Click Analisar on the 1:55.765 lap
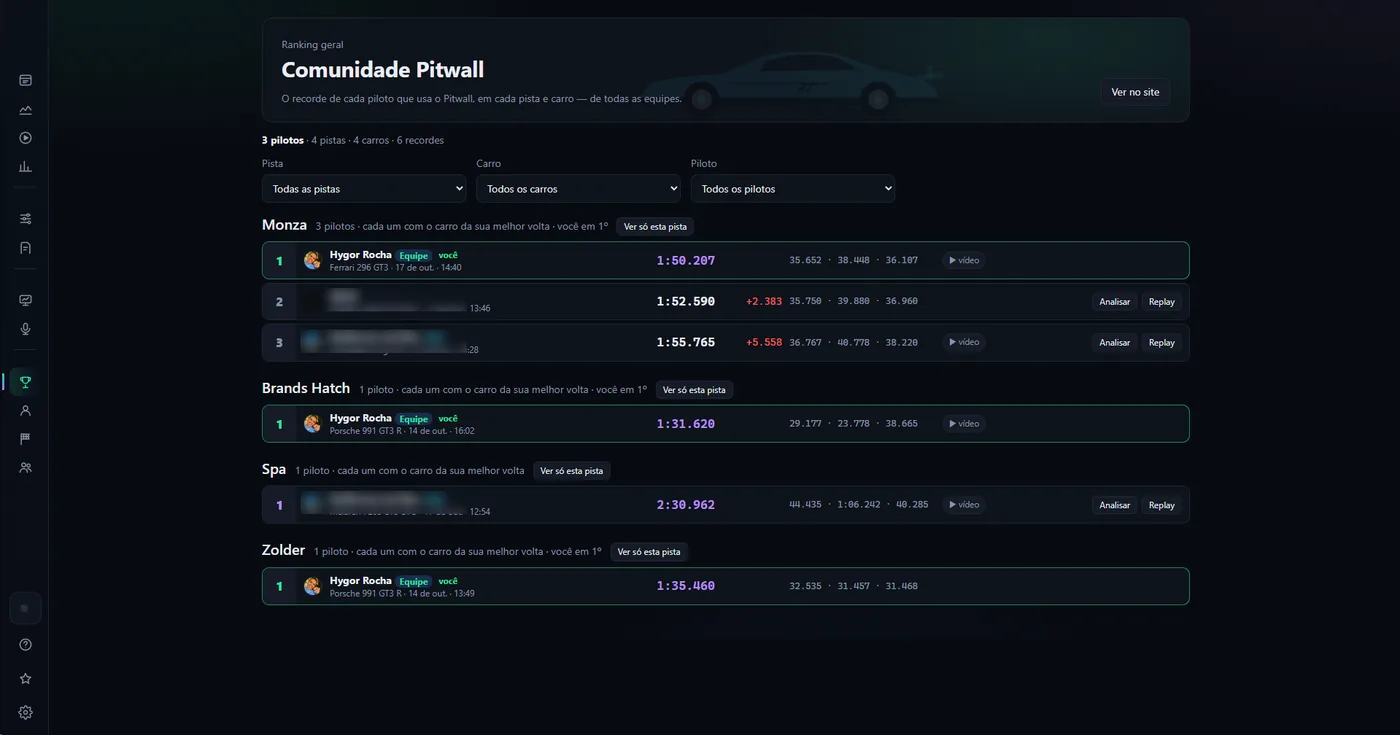This screenshot has width=1400, height=735. 1114,343
